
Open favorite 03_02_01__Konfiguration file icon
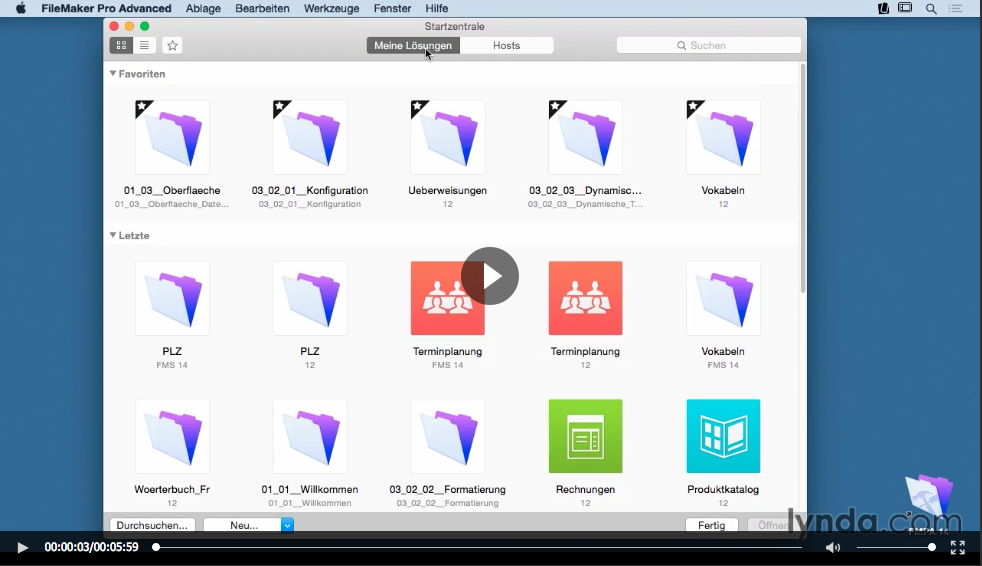(310, 137)
